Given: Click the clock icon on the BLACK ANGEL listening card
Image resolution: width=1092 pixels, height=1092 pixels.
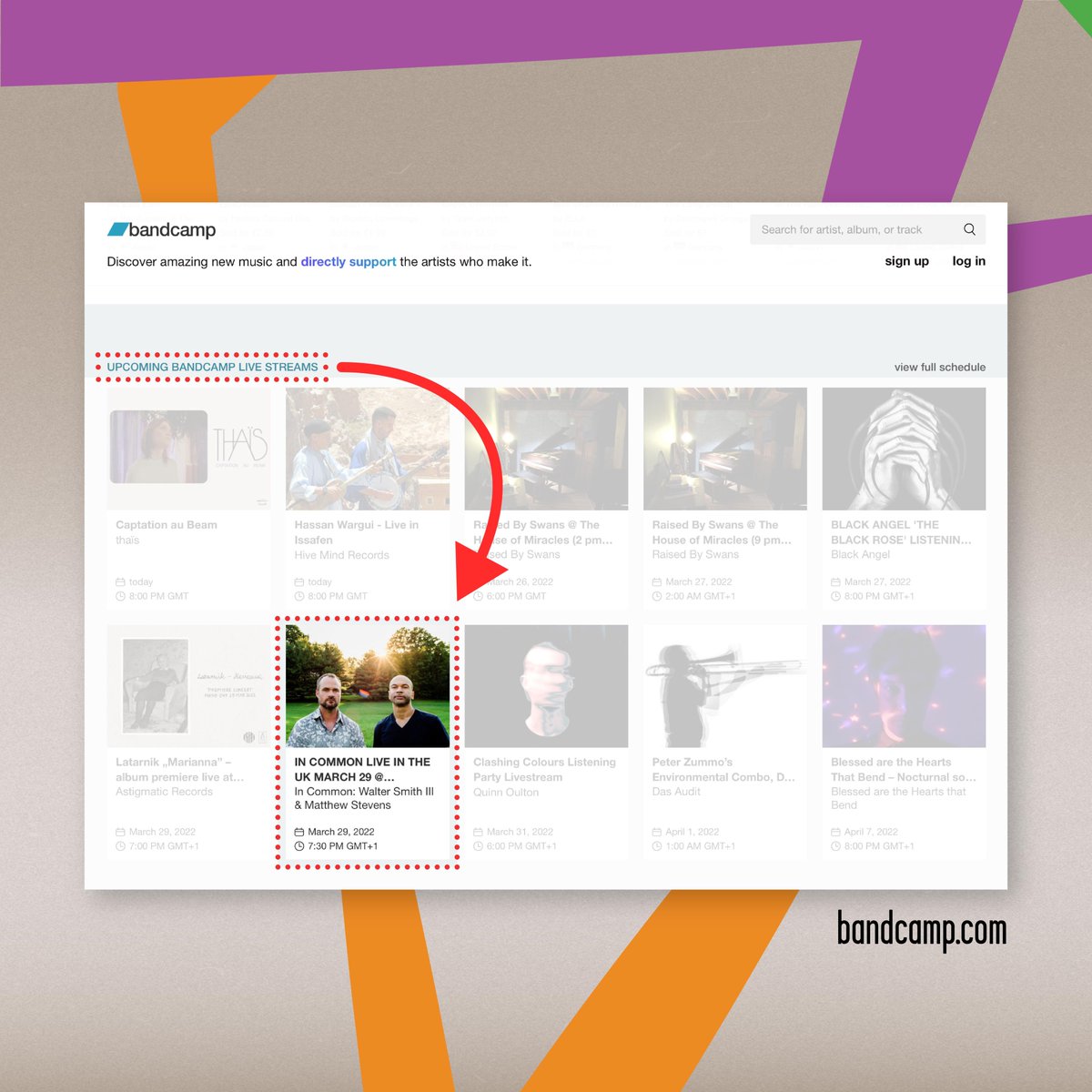Looking at the screenshot, I should pos(835,596).
